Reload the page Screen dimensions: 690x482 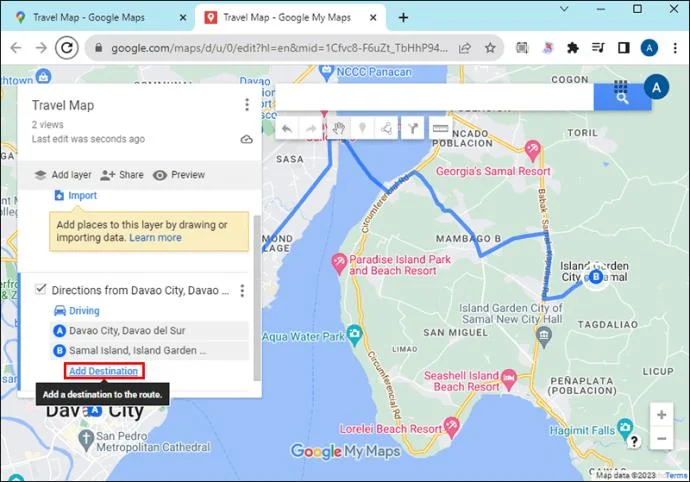tap(67, 48)
